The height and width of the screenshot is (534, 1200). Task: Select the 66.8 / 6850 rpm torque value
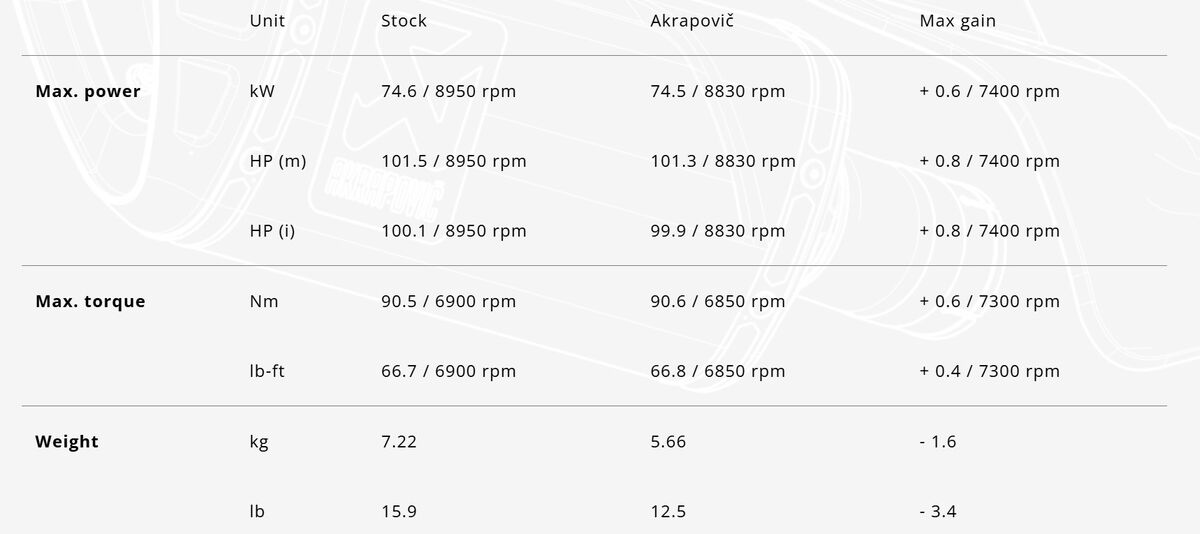coord(717,372)
